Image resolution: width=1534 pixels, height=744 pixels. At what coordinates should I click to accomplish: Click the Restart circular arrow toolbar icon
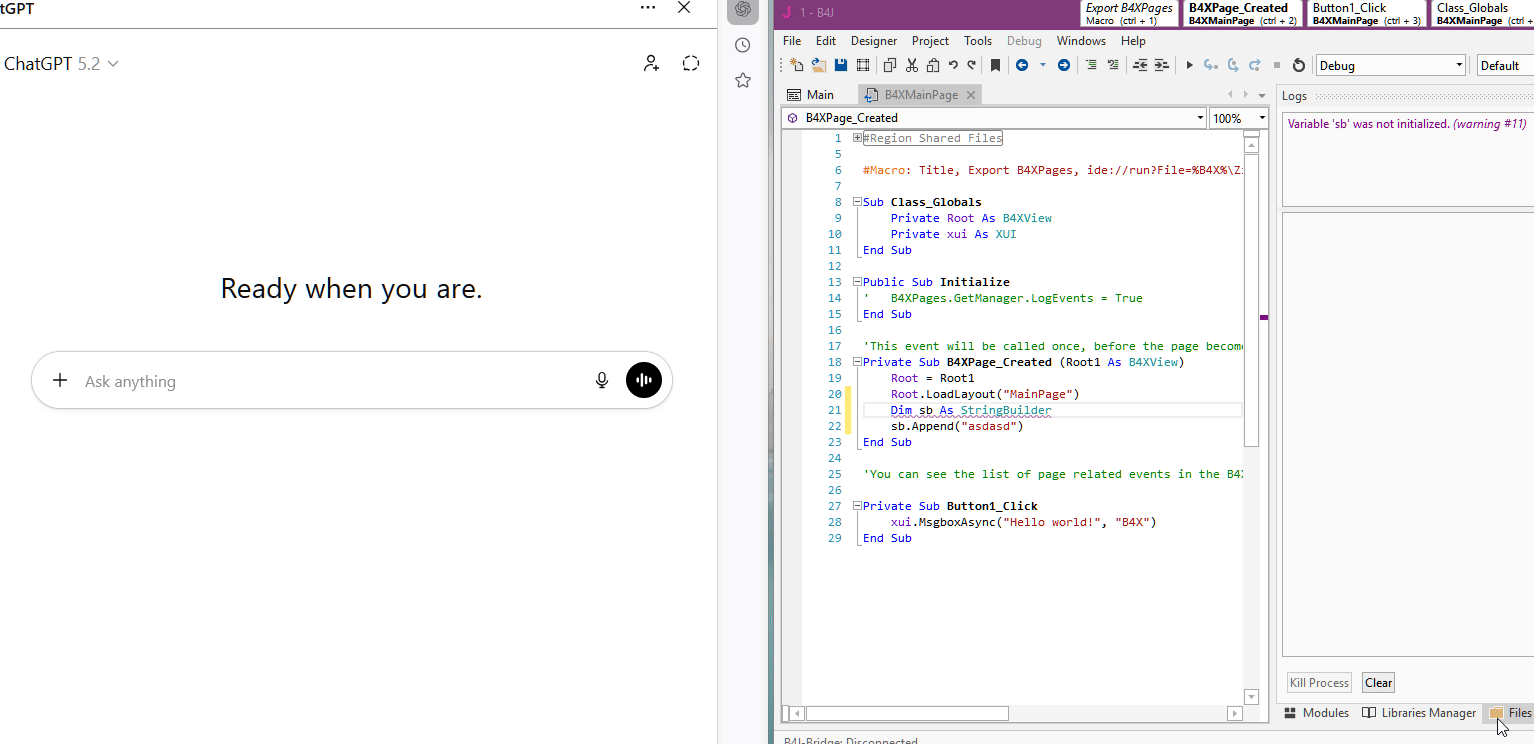tap(1299, 65)
